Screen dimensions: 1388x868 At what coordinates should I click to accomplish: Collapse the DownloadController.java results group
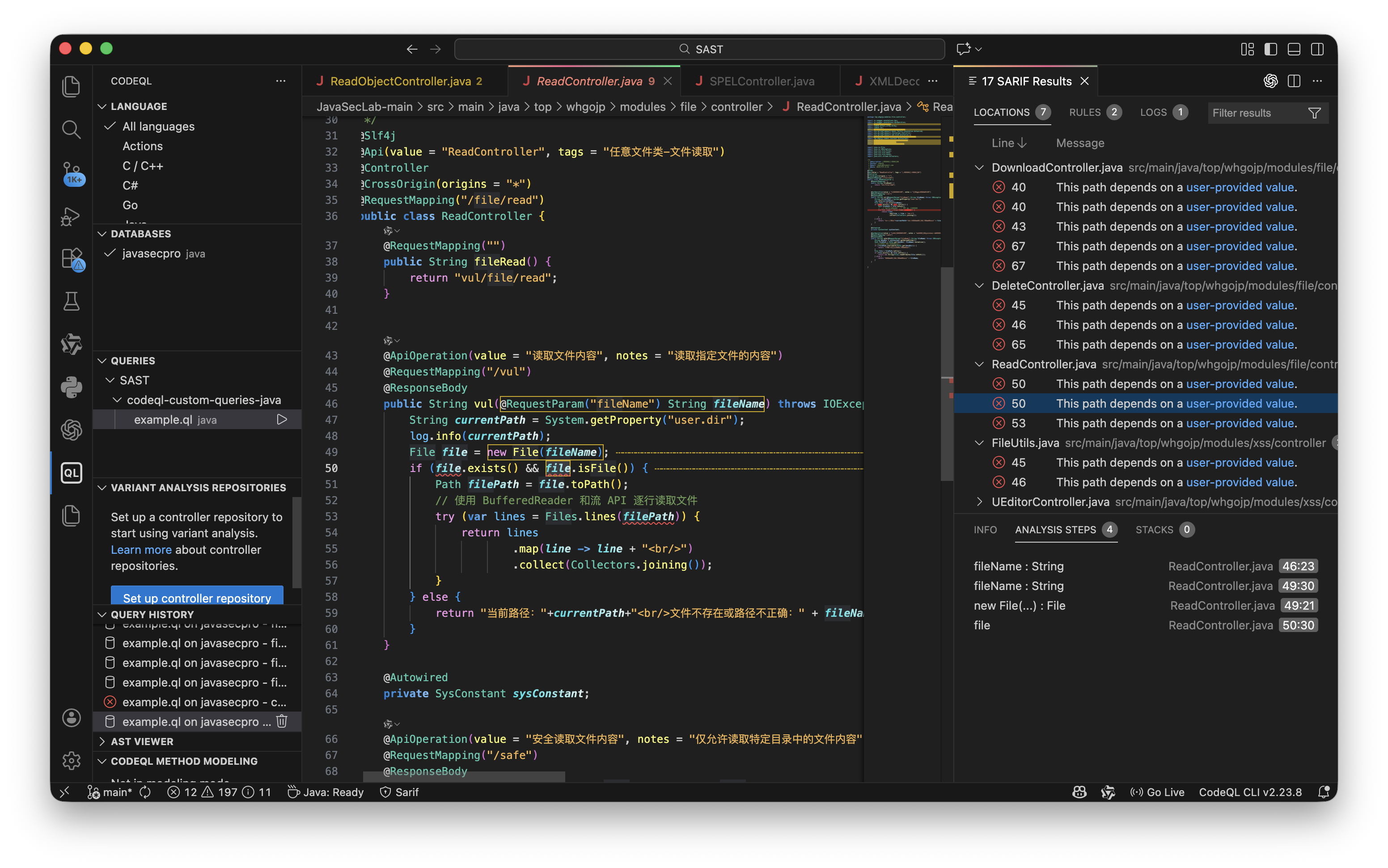(x=979, y=168)
